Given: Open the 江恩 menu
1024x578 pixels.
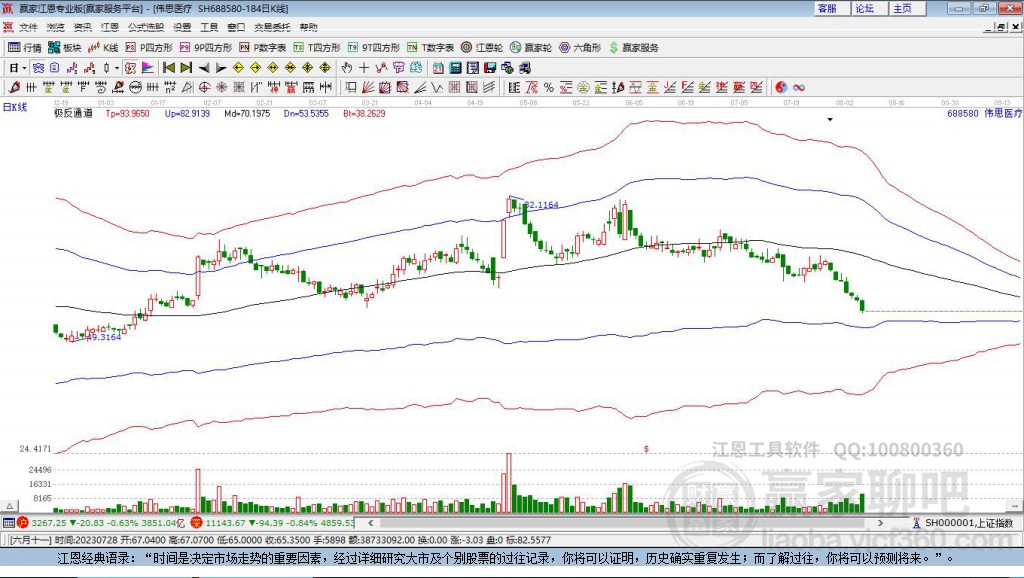Looking at the screenshot, I should (x=110, y=27).
